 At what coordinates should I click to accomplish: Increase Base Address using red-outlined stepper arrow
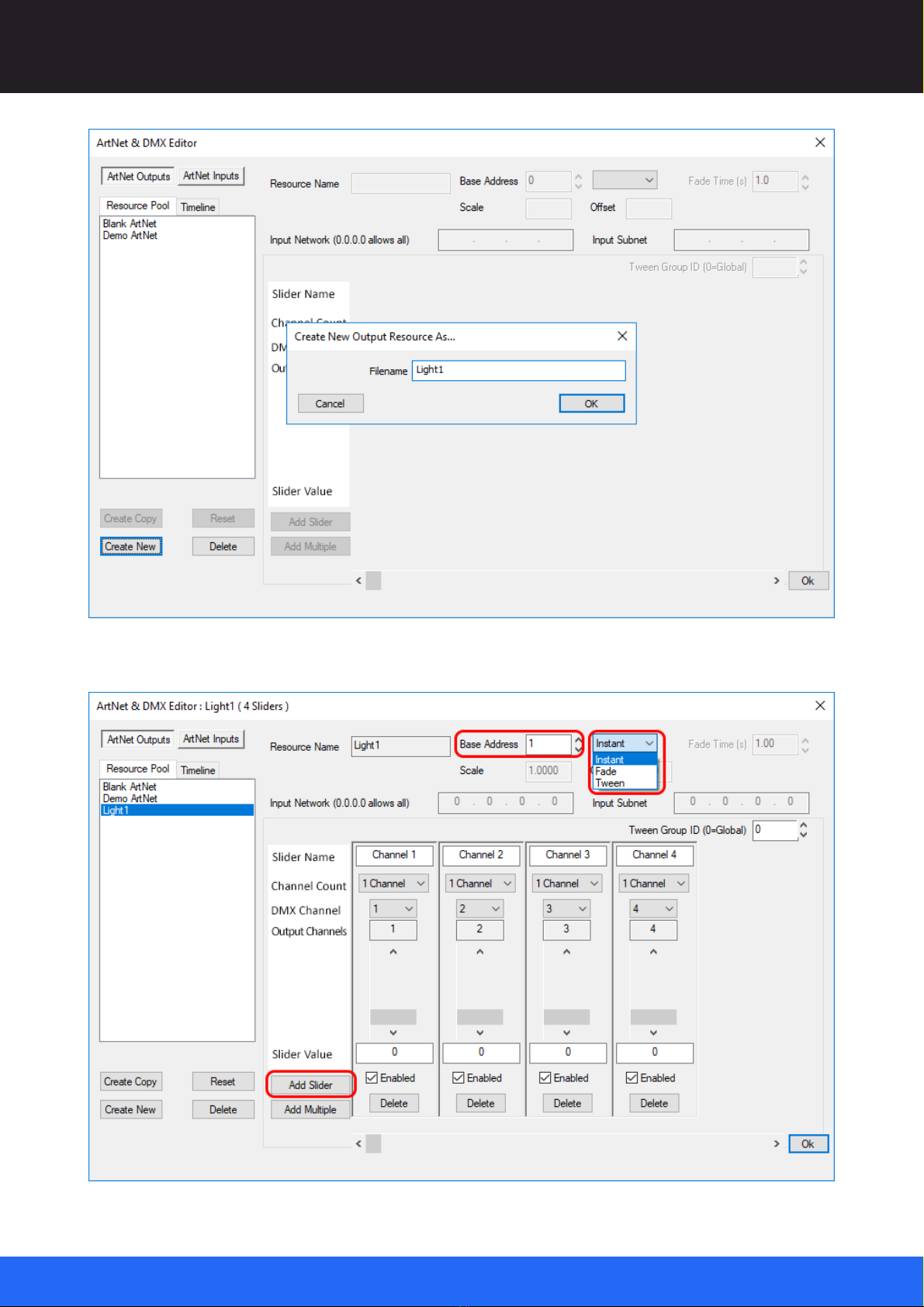(x=578, y=739)
